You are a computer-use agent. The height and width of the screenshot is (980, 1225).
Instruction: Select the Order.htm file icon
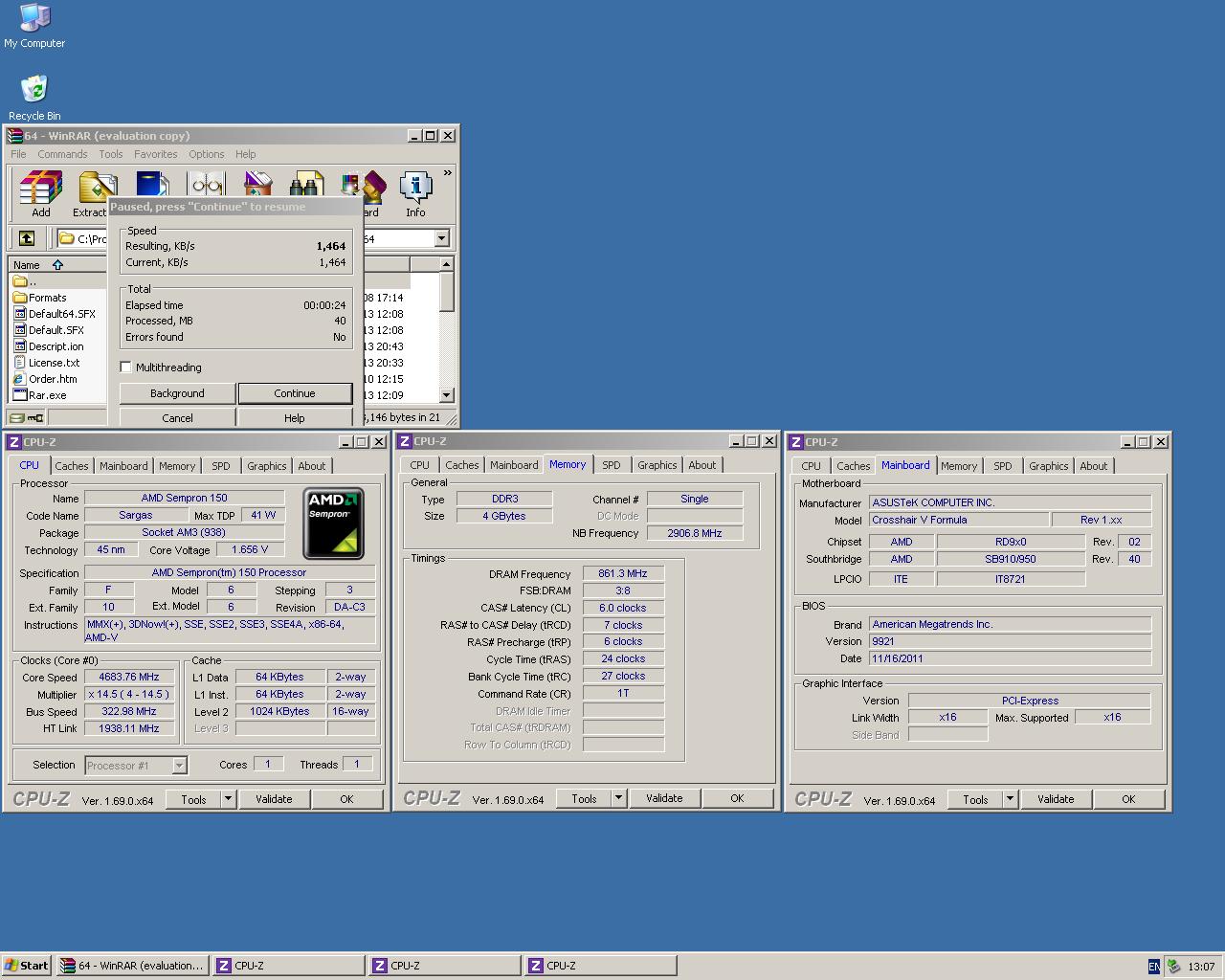tap(19, 379)
